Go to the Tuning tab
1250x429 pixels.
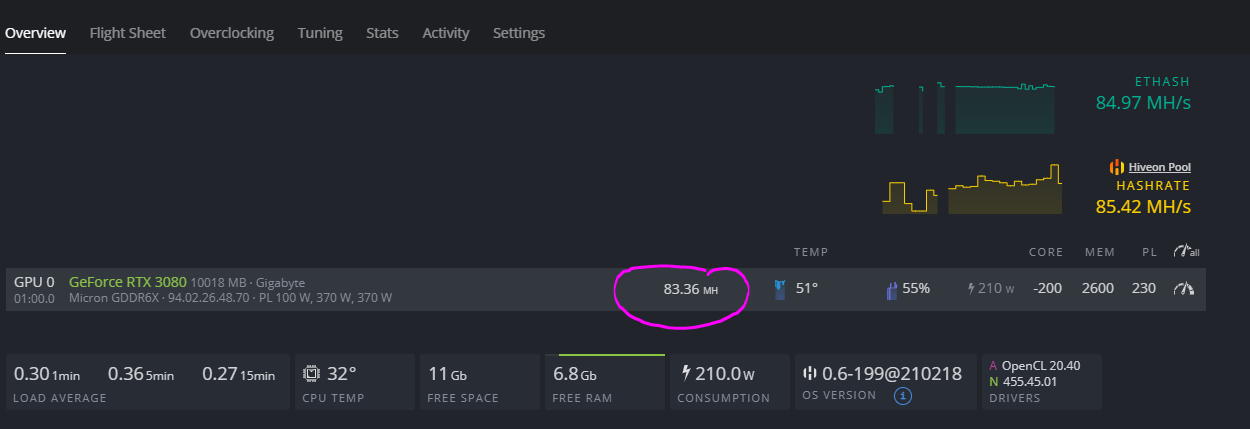coord(320,33)
